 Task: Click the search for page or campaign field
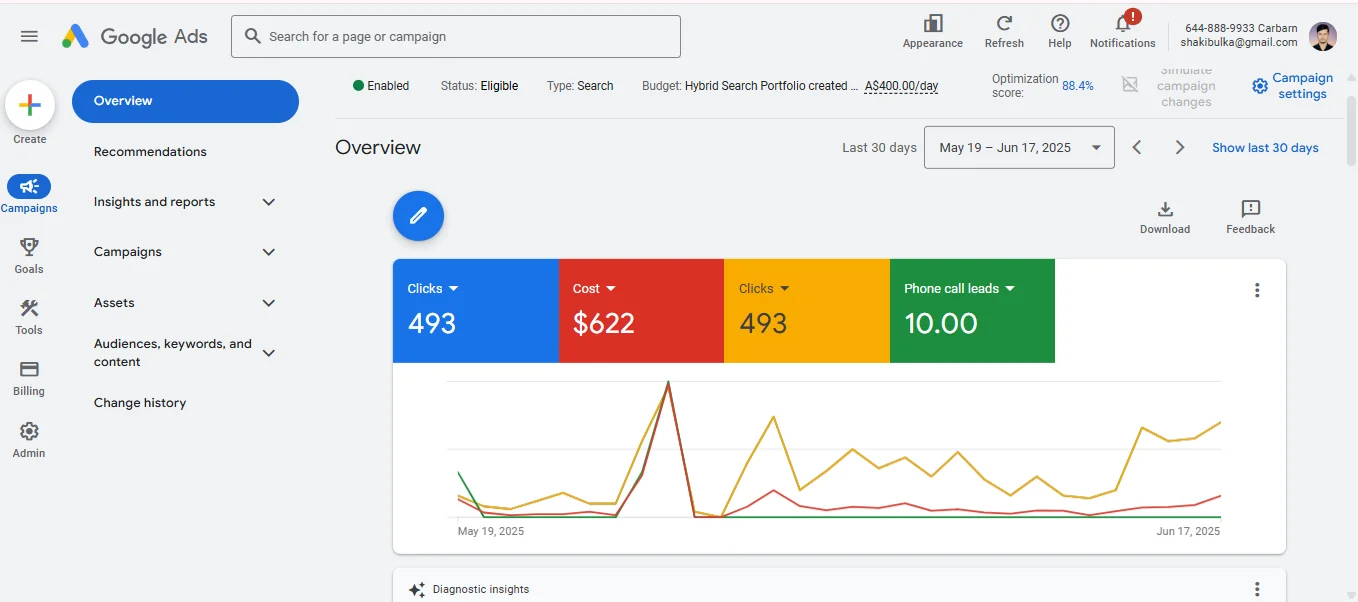456,37
